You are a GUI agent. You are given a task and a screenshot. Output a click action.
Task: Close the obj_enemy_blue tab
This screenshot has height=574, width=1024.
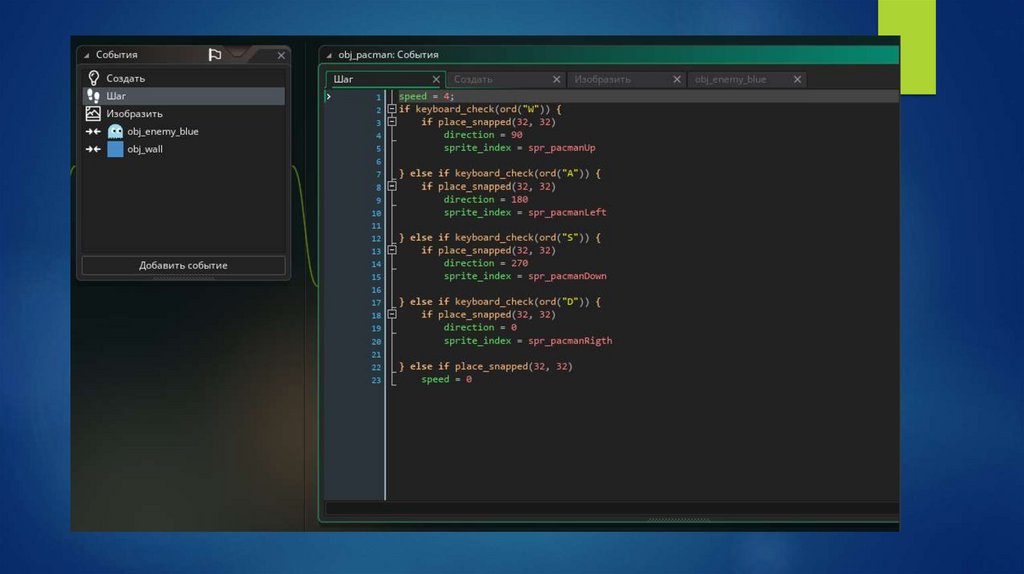797,79
